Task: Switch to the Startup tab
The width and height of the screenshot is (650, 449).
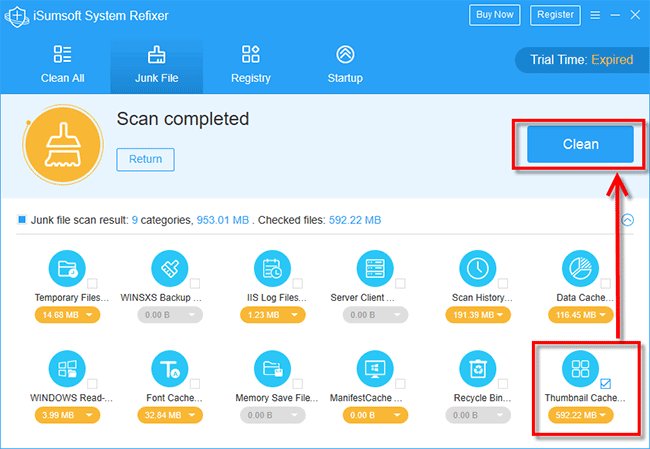Action: [x=345, y=65]
